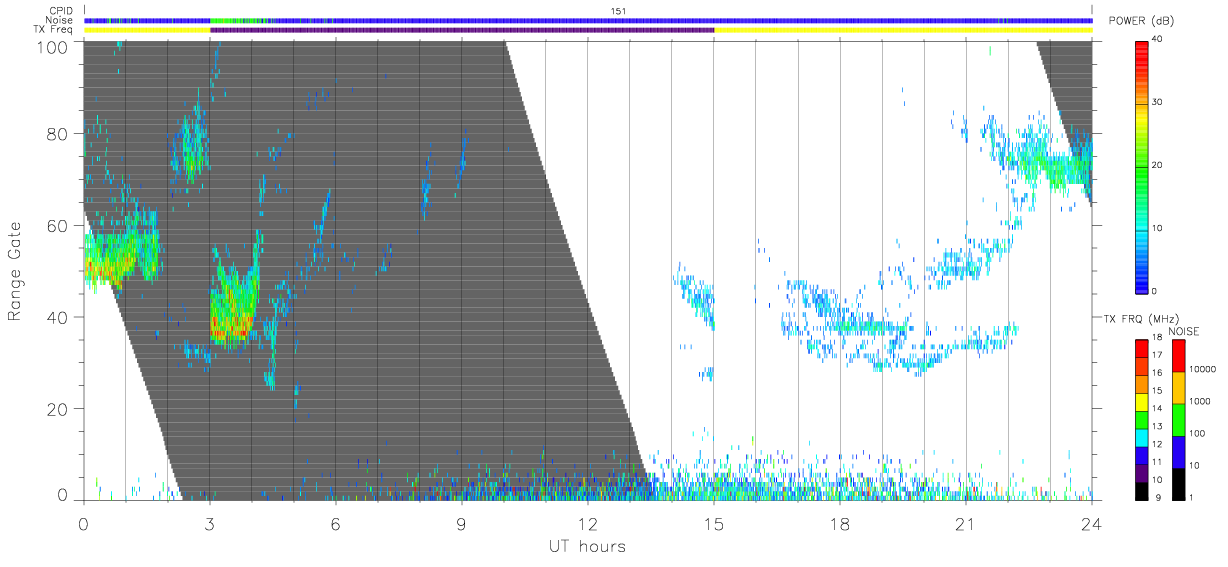Image resolution: width=1228 pixels, height=567 pixels.
Task: Pick the cyan block in the TX FRQ legend
Action: click(1141, 437)
